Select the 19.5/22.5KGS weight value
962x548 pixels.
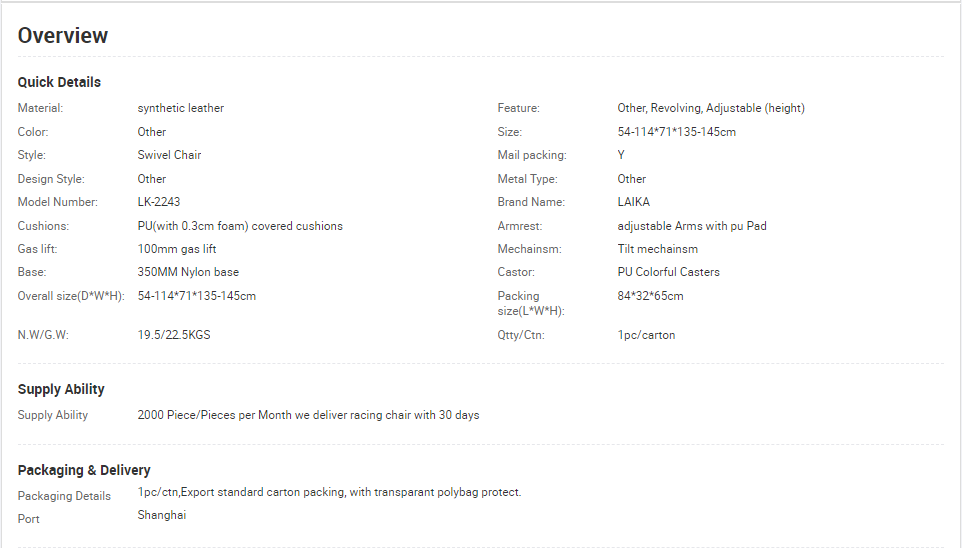pos(174,335)
